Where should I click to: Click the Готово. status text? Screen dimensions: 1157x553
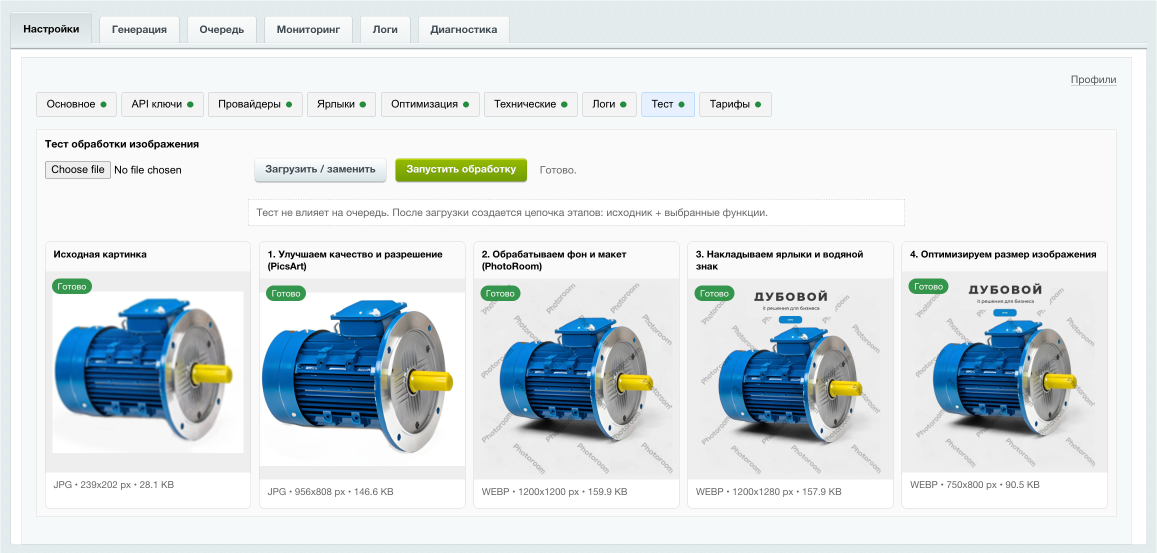pyautogui.click(x=558, y=170)
